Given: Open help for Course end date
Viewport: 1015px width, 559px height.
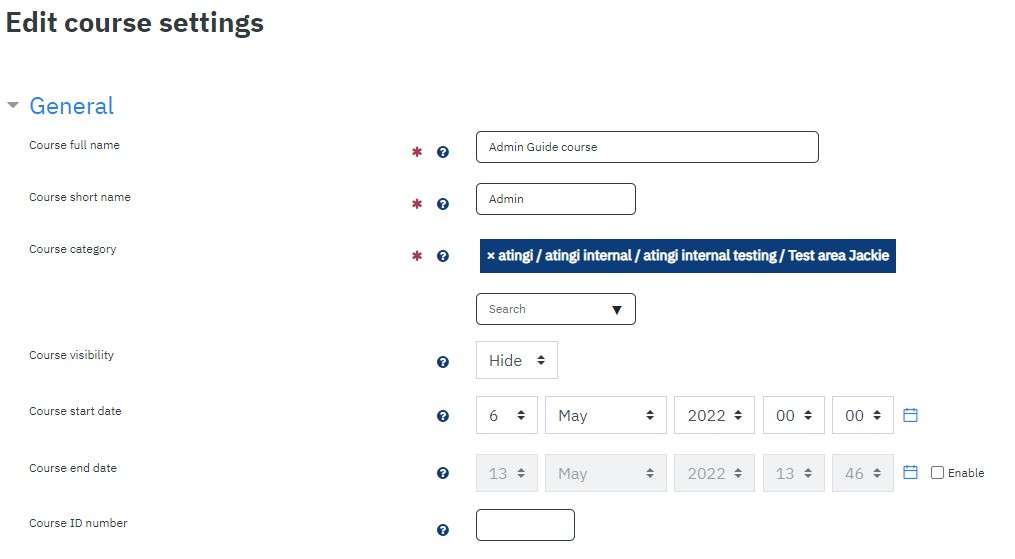Looking at the screenshot, I should 443,473.
